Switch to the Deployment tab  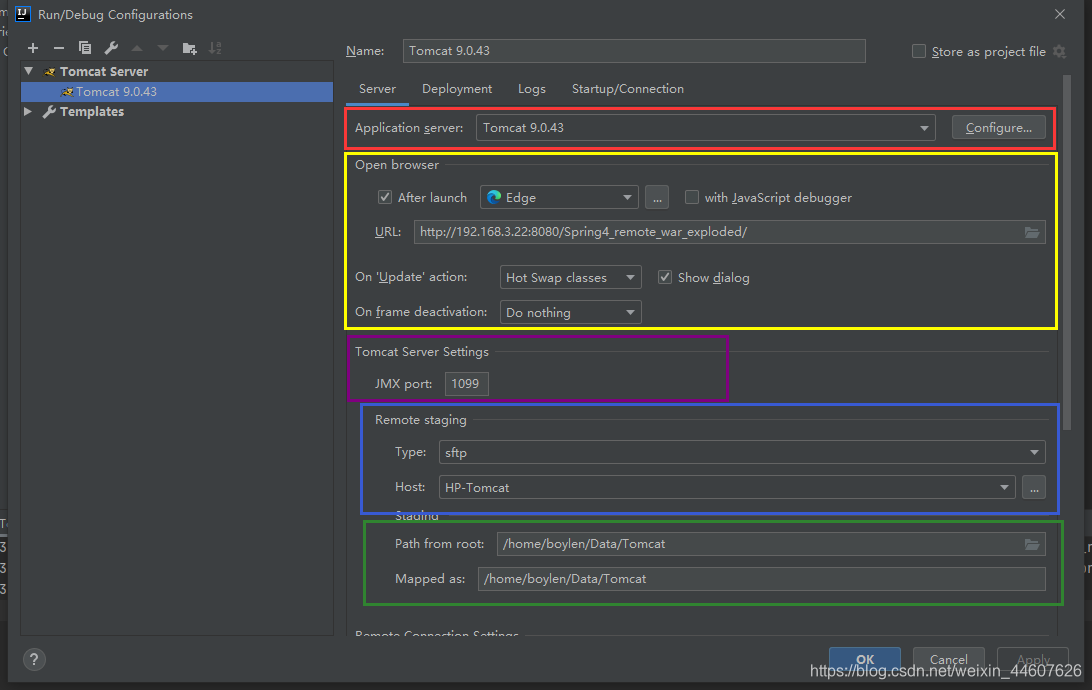coord(457,89)
